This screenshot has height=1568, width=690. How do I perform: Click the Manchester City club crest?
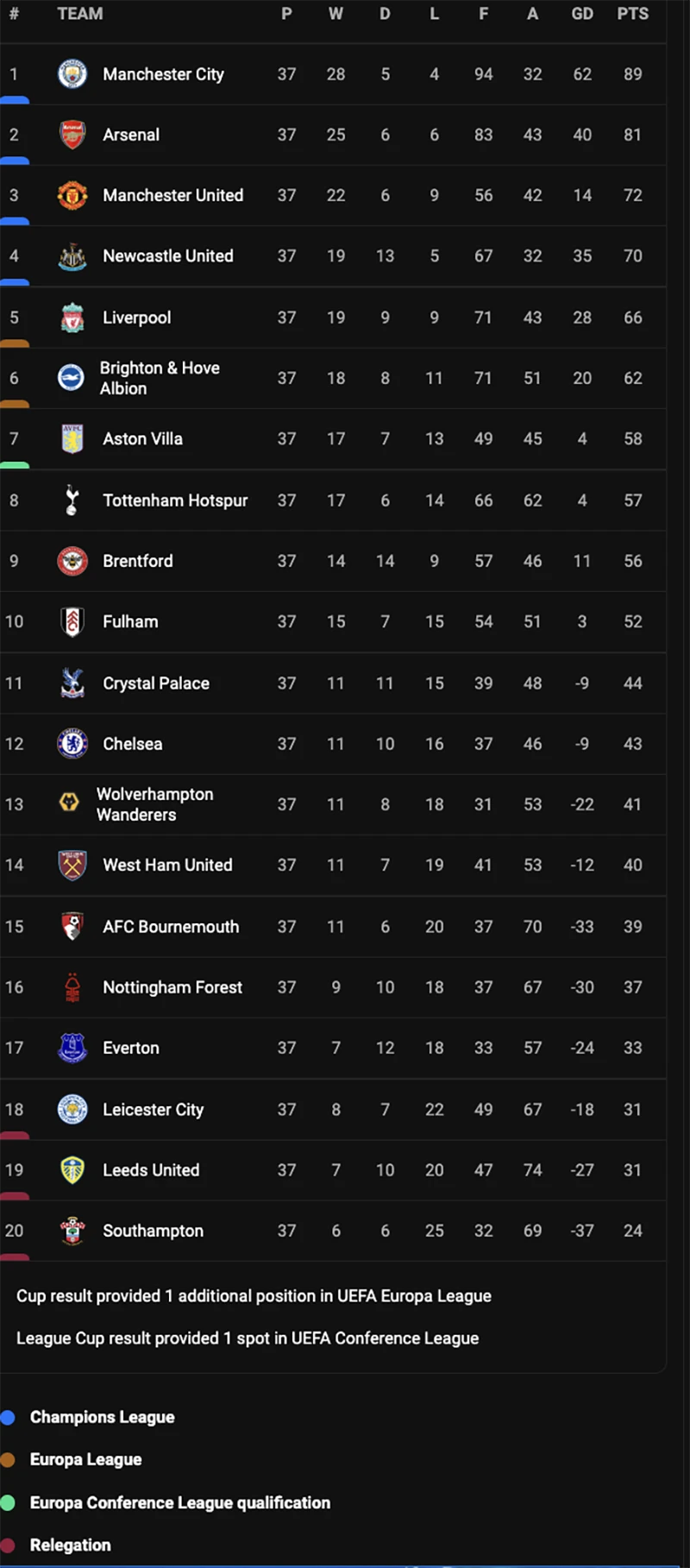click(72, 74)
